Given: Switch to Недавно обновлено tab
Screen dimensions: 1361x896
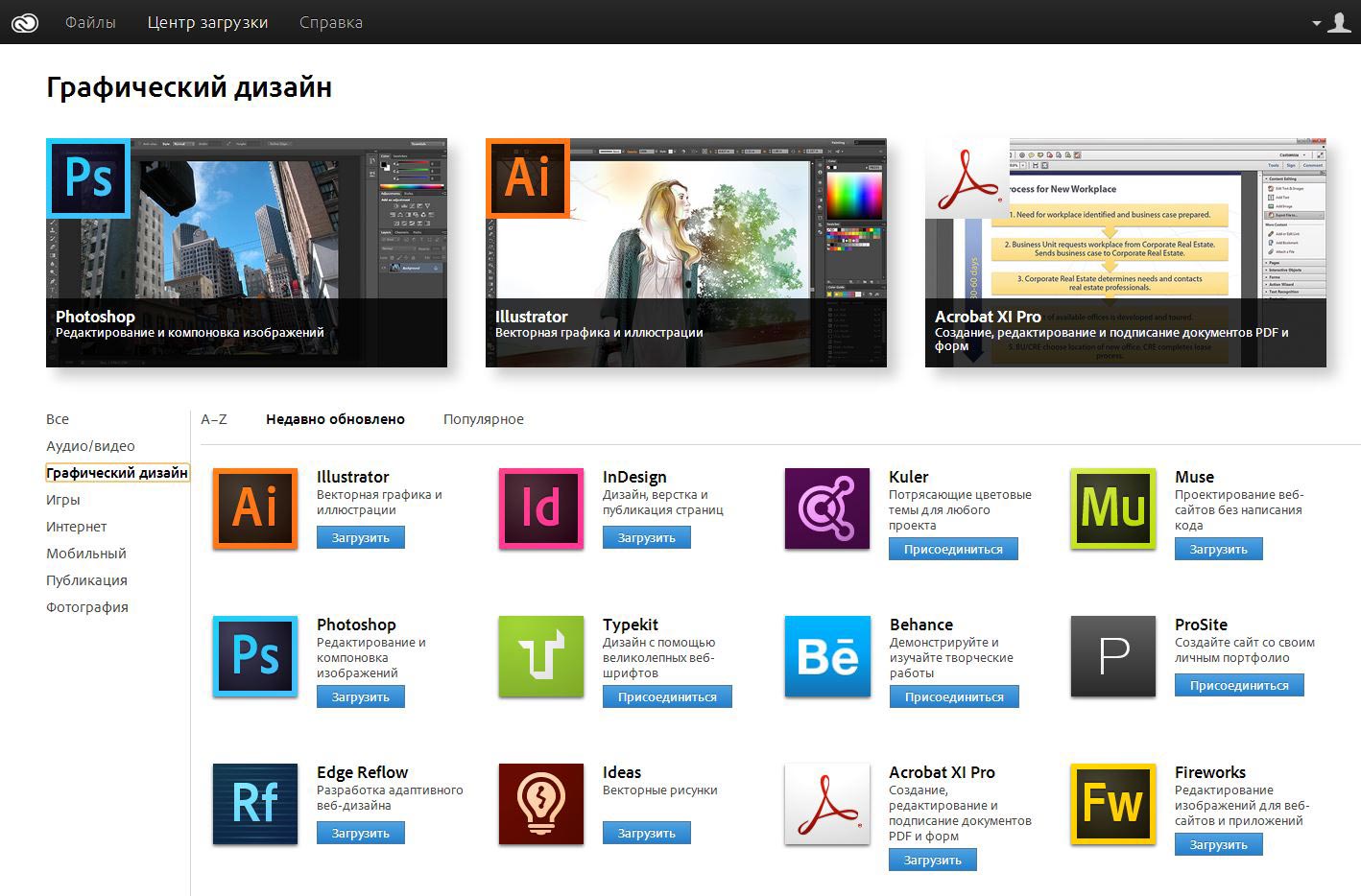Looking at the screenshot, I should coord(335,419).
